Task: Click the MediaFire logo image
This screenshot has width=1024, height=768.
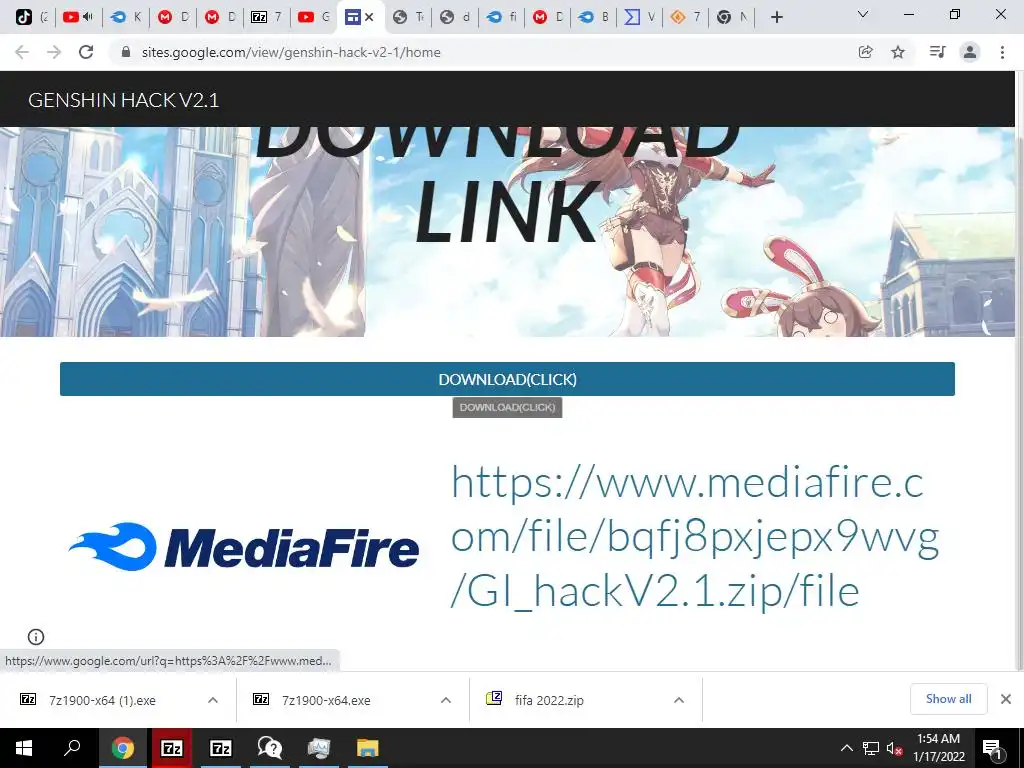Action: pos(244,547)
